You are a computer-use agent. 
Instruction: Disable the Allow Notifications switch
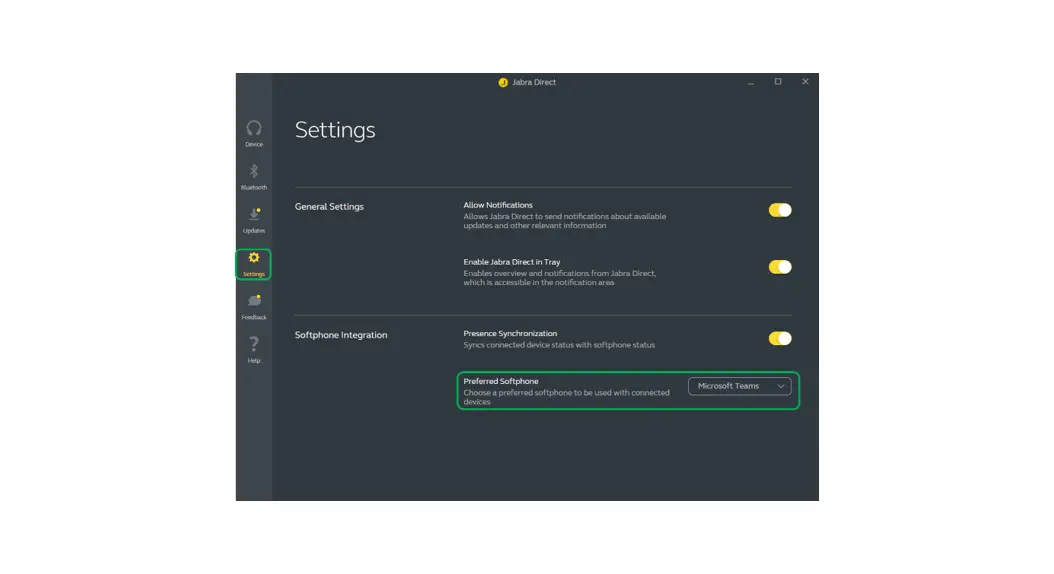pyautogui.click(x=780, y=210)
